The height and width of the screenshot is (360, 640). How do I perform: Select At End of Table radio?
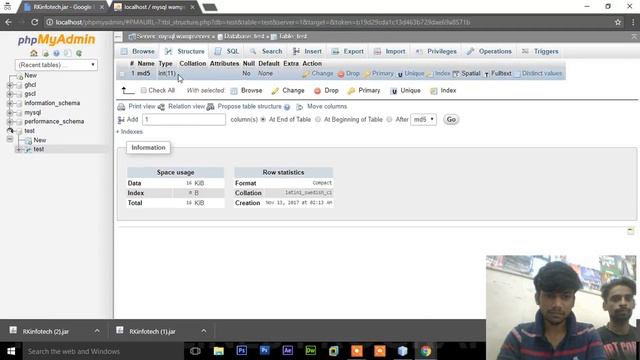point(263,120)
